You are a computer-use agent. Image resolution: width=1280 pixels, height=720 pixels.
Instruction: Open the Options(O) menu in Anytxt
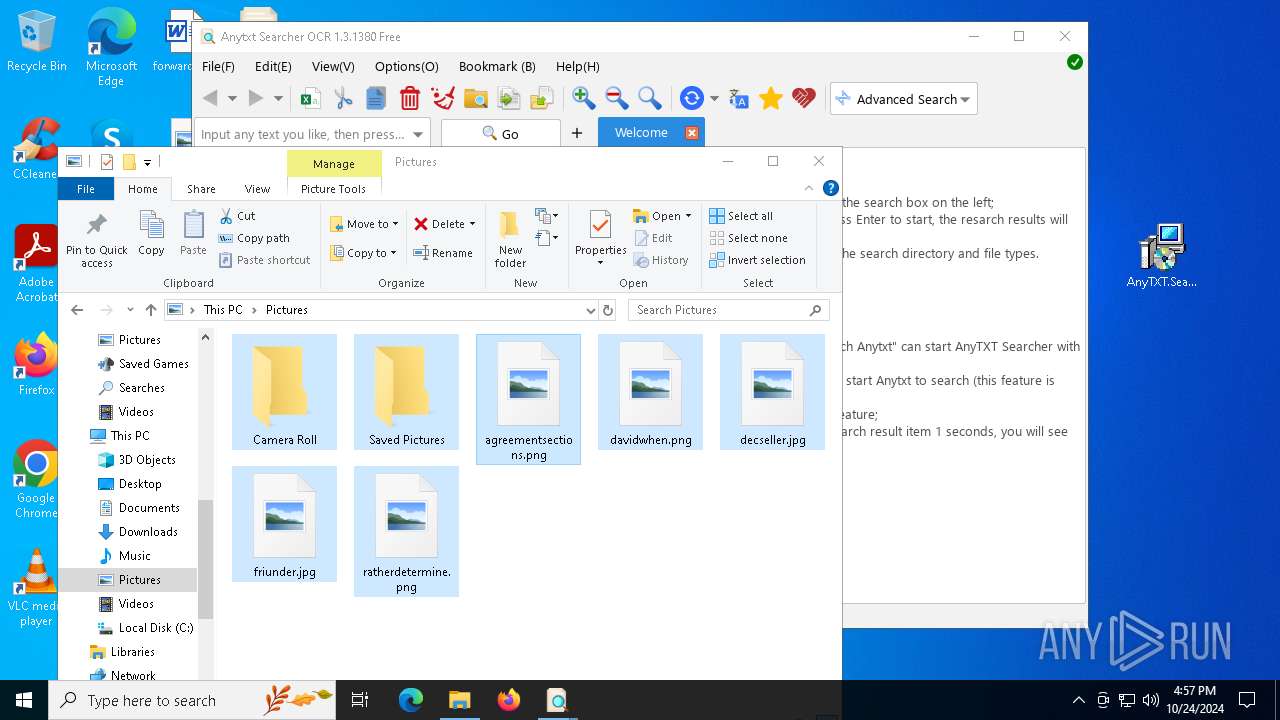[406, 66]
